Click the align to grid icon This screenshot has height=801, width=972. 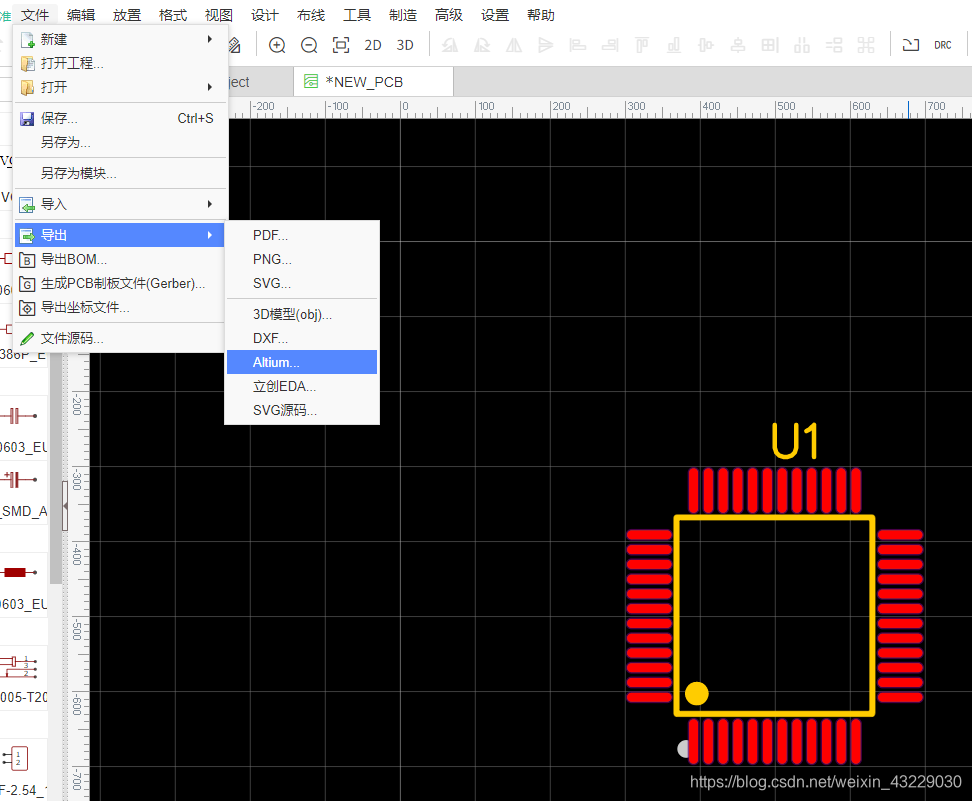coord(770,45)
